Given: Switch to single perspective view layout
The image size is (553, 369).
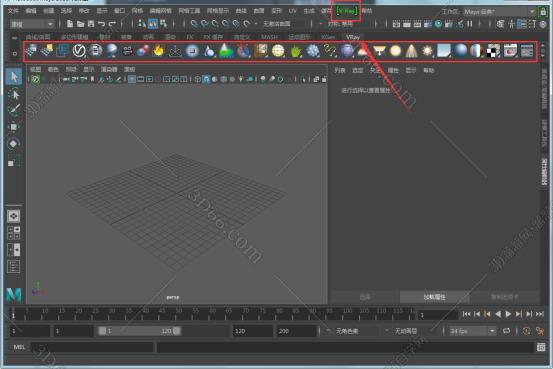Looking at the screenshot, I should point(14,216).
